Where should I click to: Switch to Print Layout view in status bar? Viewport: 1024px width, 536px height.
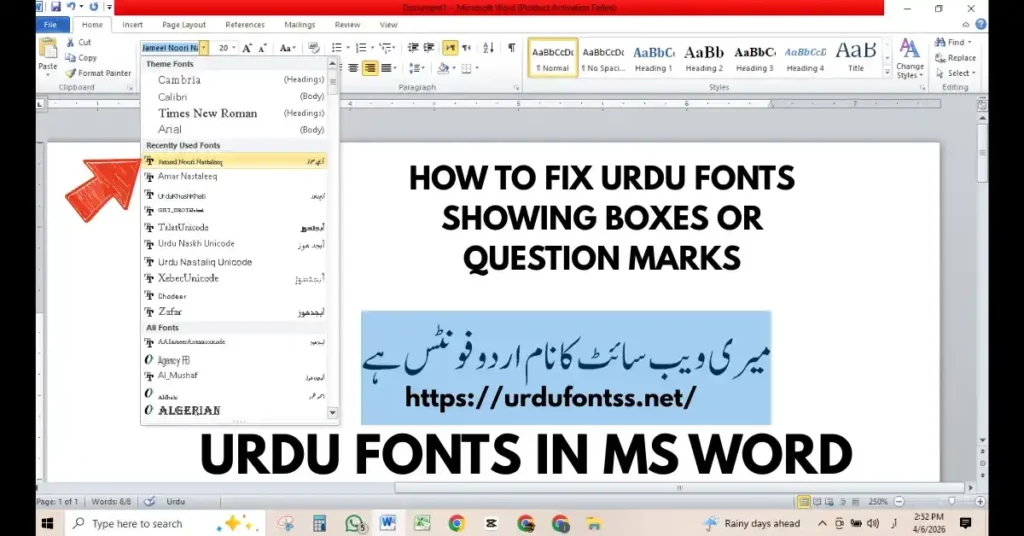803,501
